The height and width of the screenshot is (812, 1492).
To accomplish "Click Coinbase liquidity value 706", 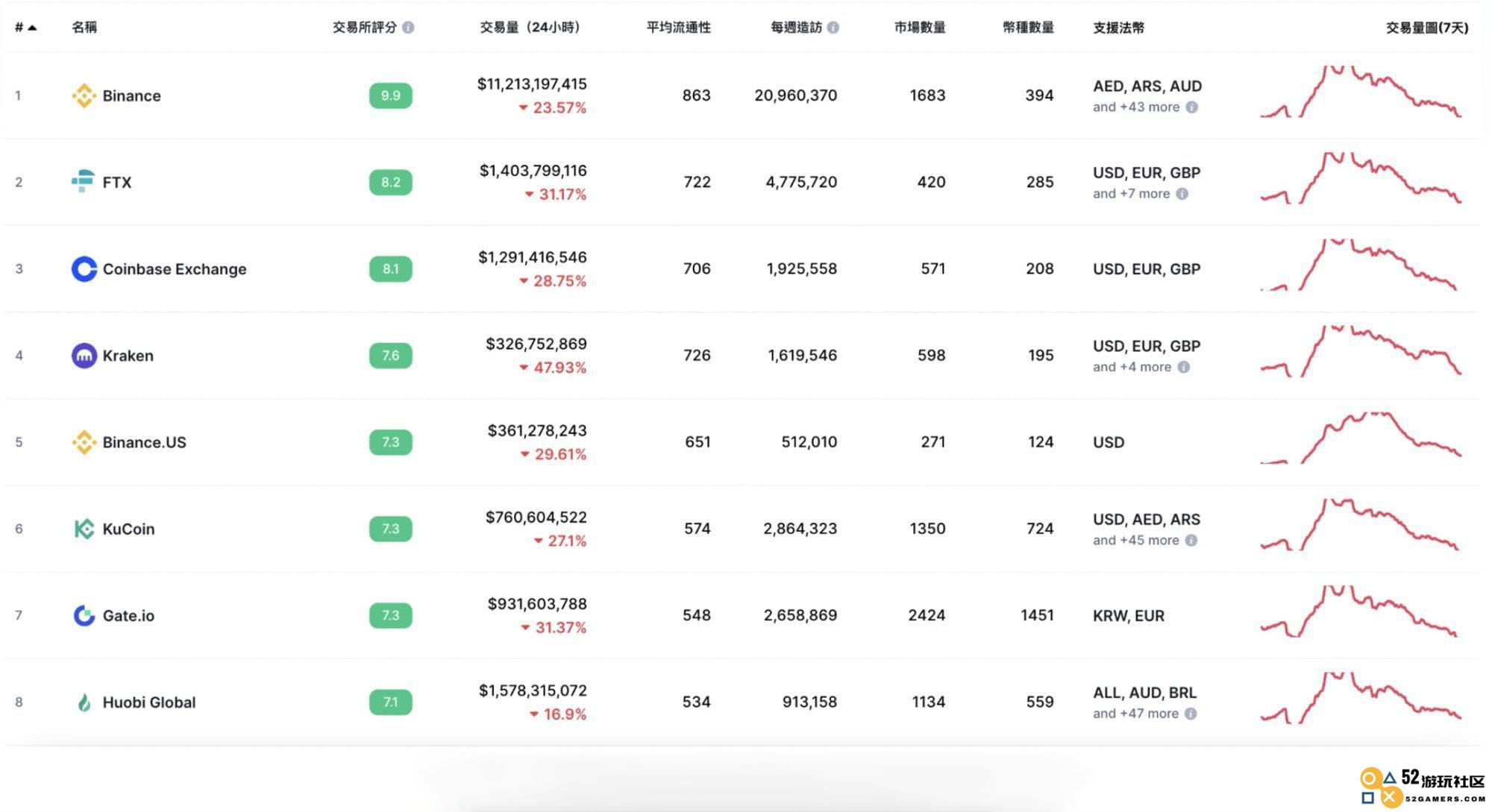I will [697, 268].
